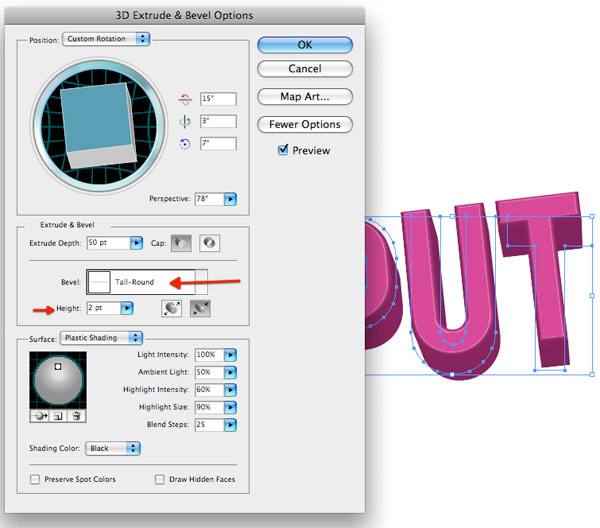This screenshot has width=600, height=528.
Task: Click the blue Z-axis rotation icon
Action: pos(185,144)
